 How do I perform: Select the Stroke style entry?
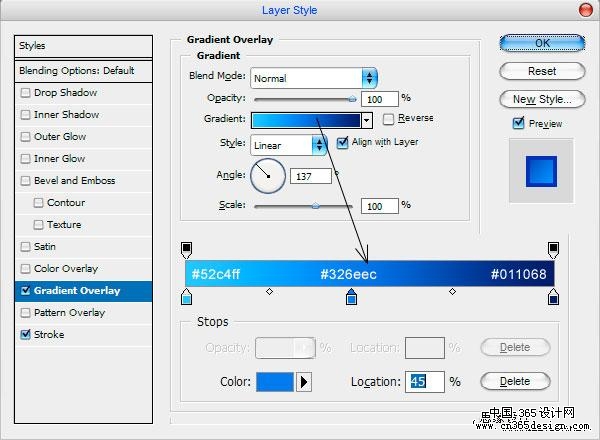click(x=83, y=335)
